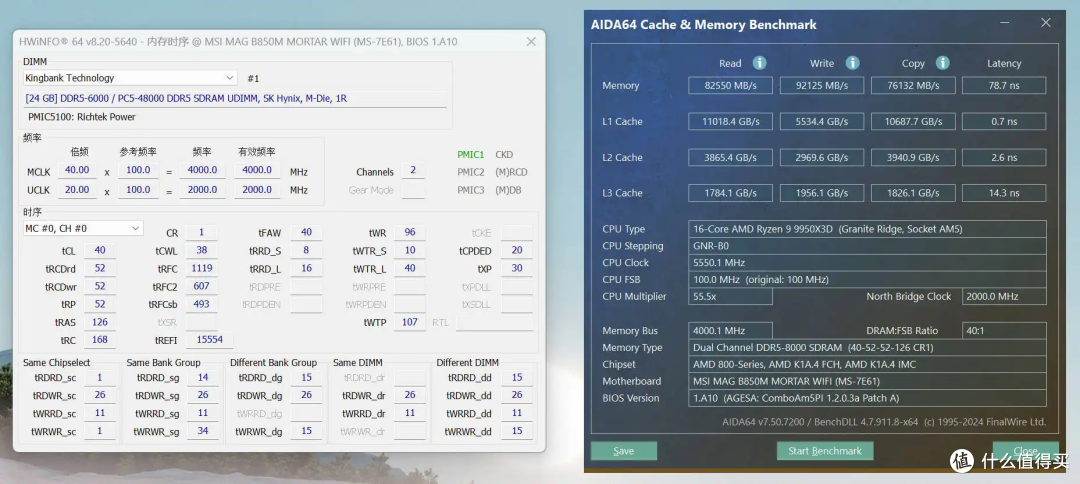Screen dimensions: 1080x484
Task: Click the Memory Bus value 4000.1 MHz
Action: pyautogui.click(x=730, y=330)
